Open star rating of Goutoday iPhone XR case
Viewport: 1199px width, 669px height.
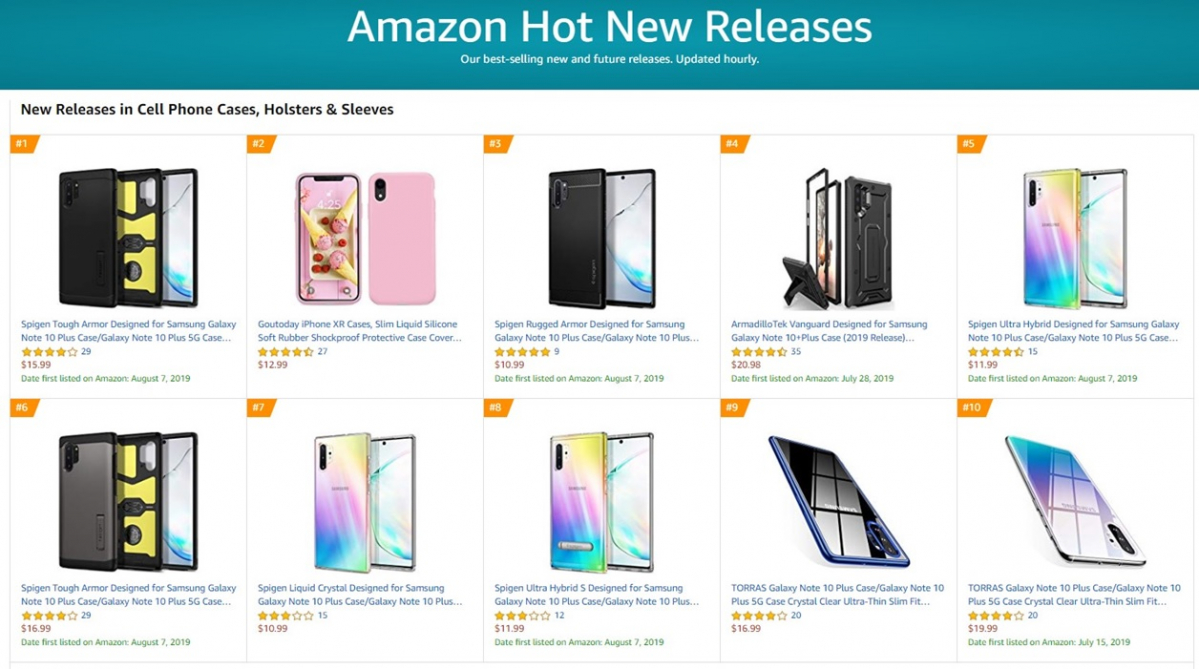tap(285, 352)
